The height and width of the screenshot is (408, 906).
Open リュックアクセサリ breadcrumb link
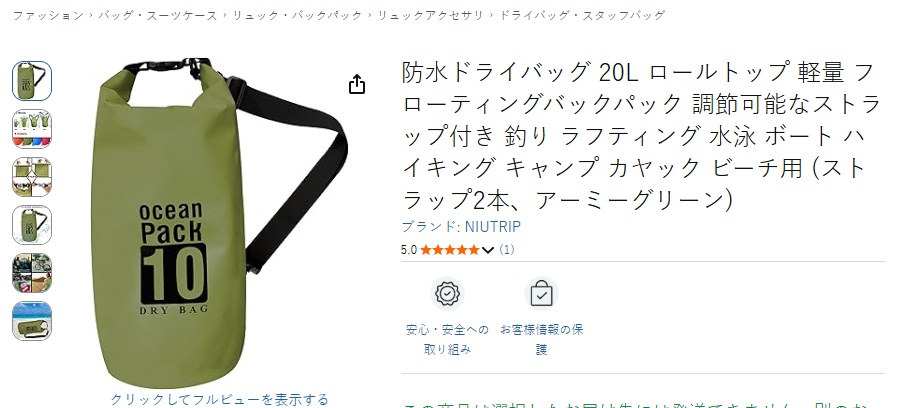430,16
